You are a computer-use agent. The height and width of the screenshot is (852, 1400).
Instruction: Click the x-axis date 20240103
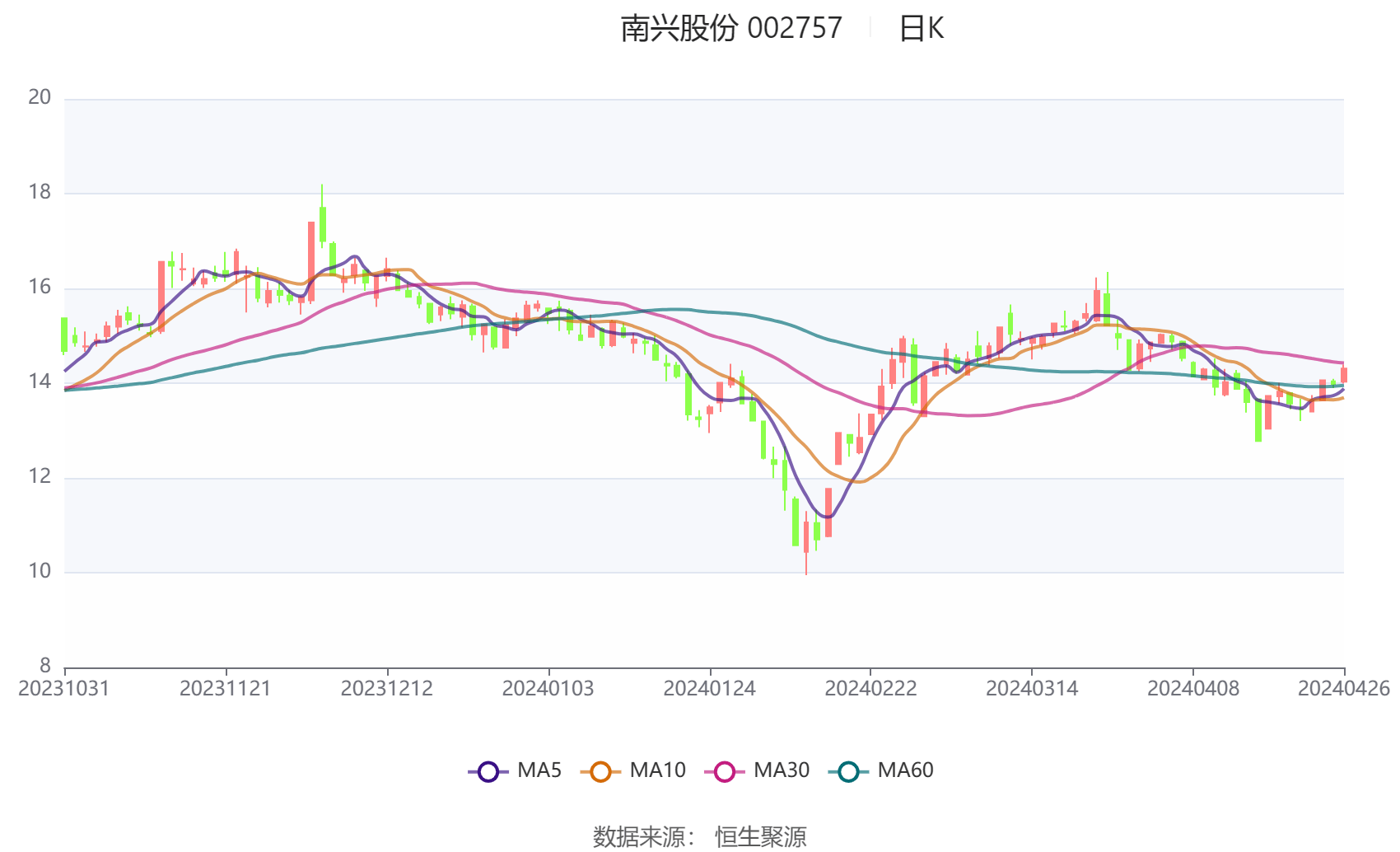[x=548, y=689]
